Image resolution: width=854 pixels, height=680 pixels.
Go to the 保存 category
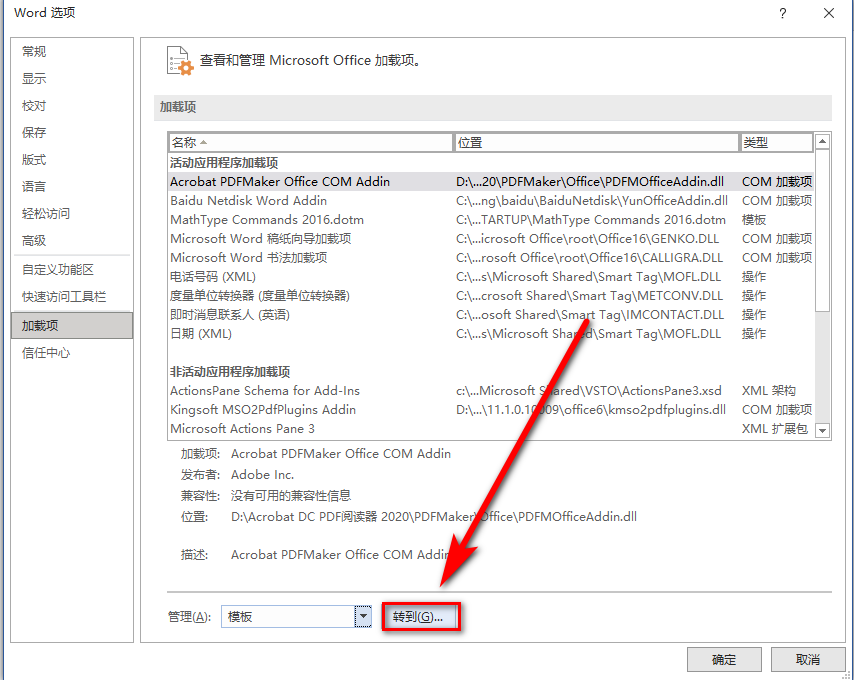click(72, 132)
